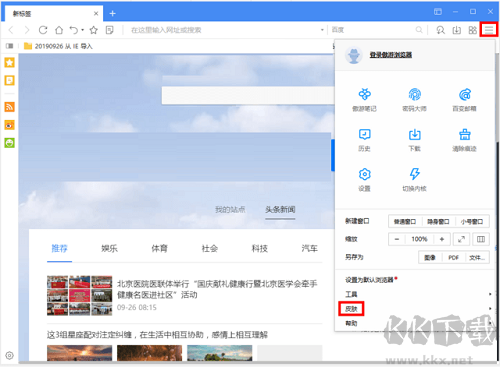The width and height of the screenshot is (500, 367).
Task: Add page to favorites with star icon in toolbar
Action: tap(94, 30)
